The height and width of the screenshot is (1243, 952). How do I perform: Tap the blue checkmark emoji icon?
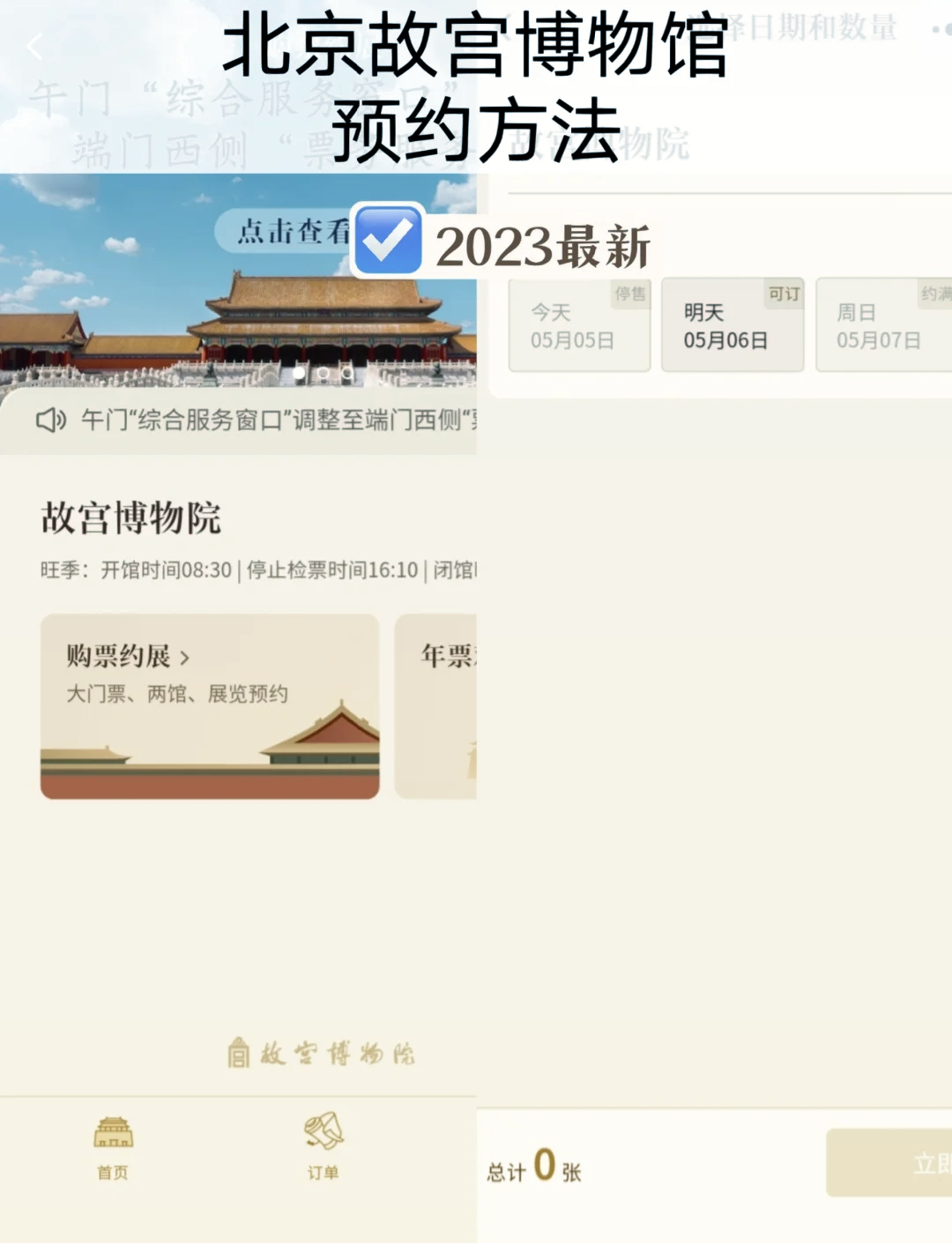coord(388,240)
